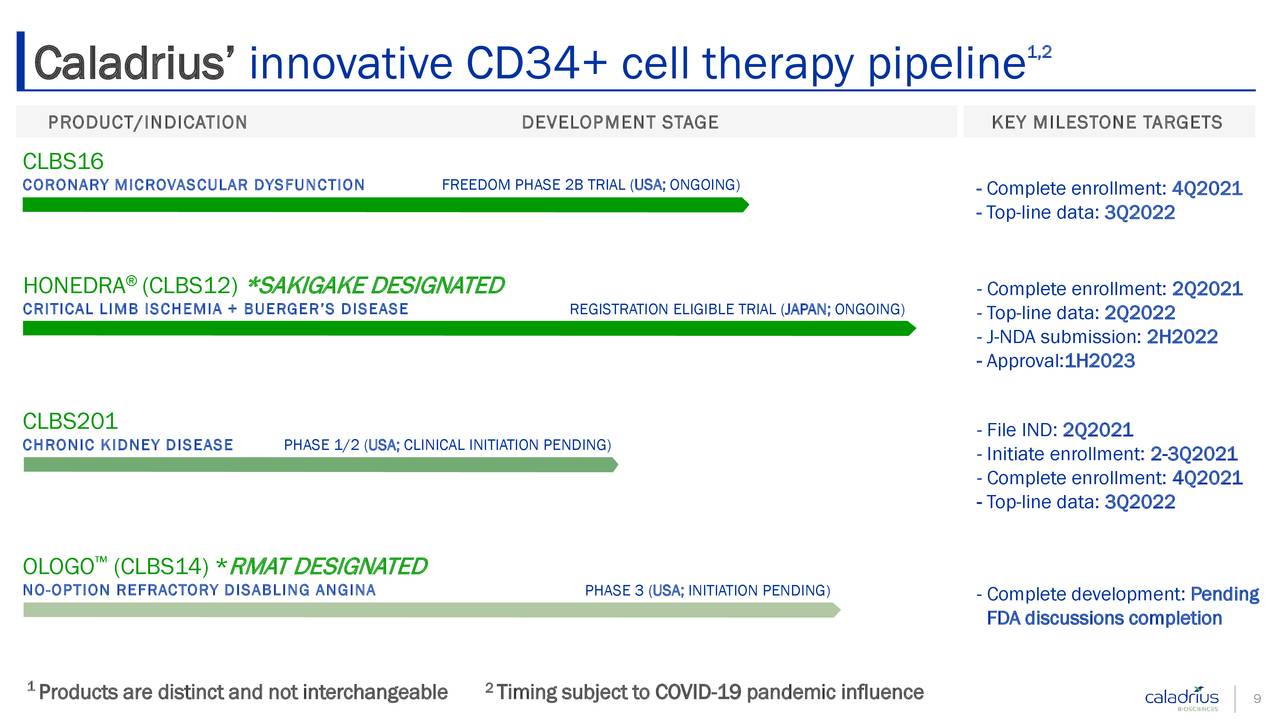1280x720 pixels.
Task: Click the COVID-19 pandemic timing footnote
Action: click(x=704, y=691)
